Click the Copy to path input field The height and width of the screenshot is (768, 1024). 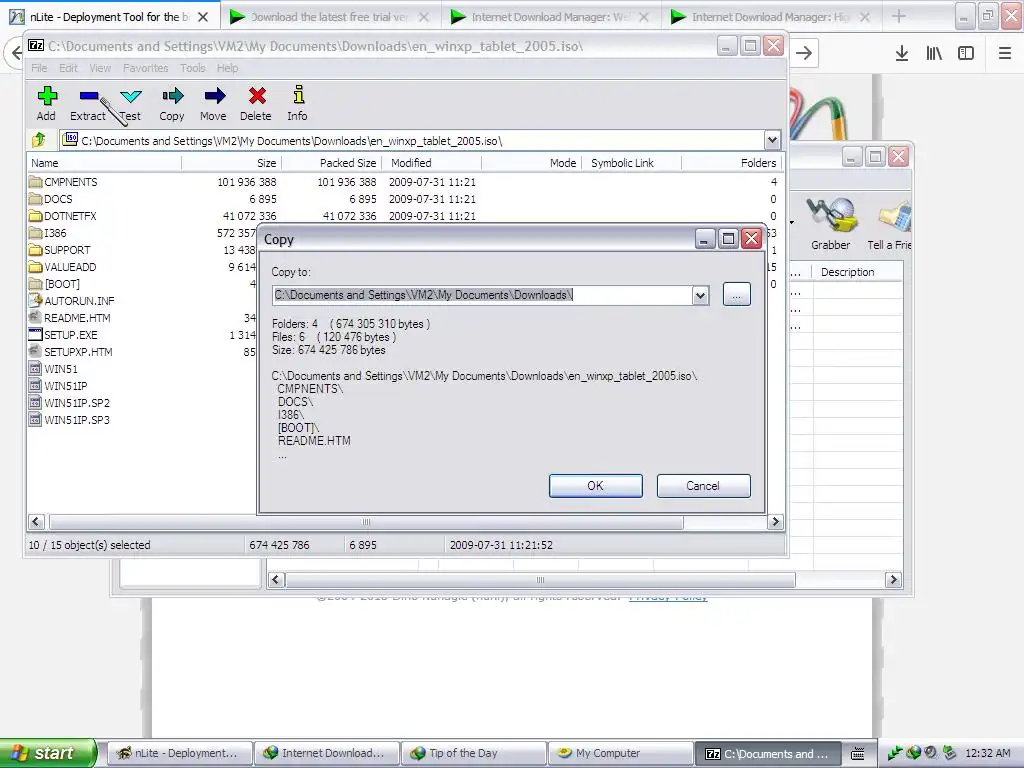coord(483,295)
